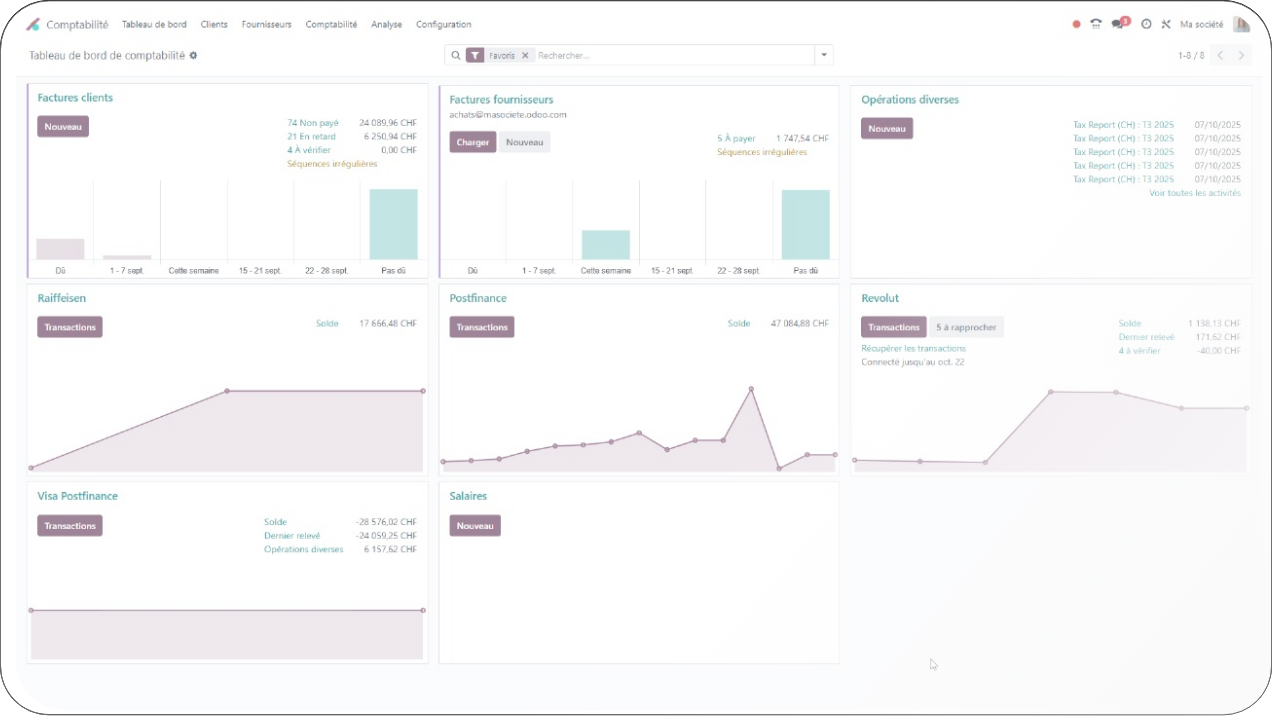The height and width of the screenshot is (716, 1272).
Task: Click the Cette semaine bar in Factures fournisseurs chart
Action: [606, 245]
